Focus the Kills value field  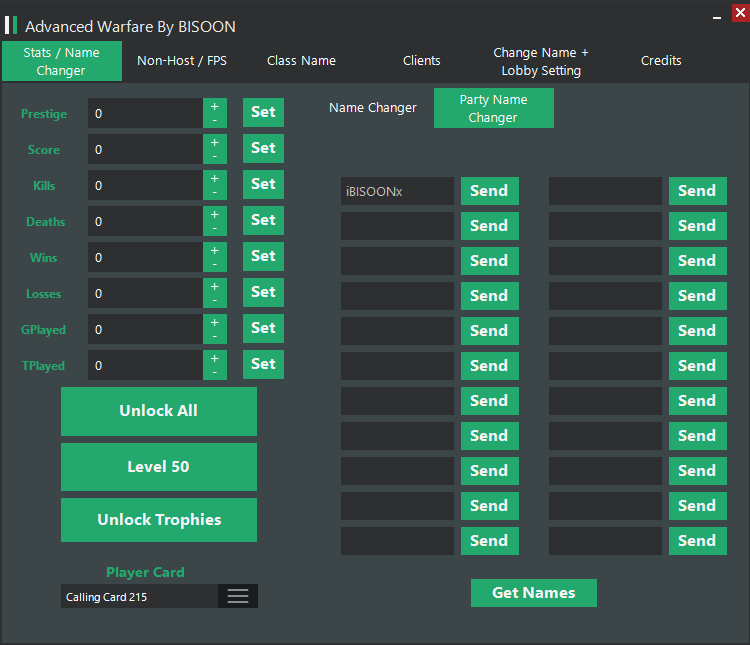(x=145, y=185)
